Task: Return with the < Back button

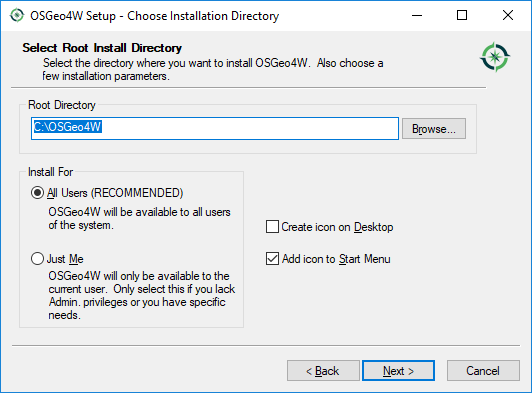Action: [x=323, y=371]
